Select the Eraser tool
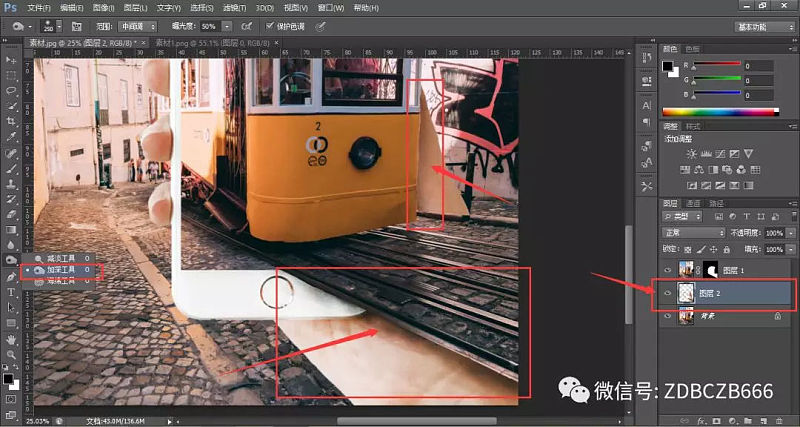The height and width of the screenshot is (427, 800). pyautogui.click(x=10, y=214)
